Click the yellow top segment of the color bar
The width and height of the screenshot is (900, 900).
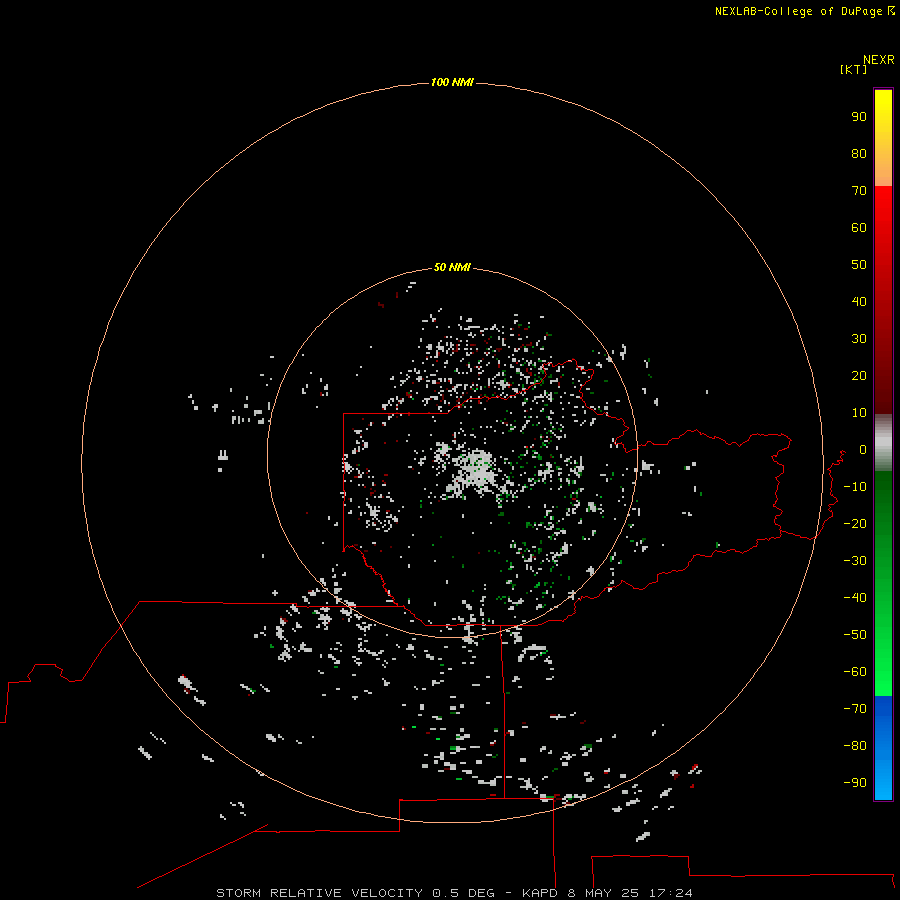(883, 138)
